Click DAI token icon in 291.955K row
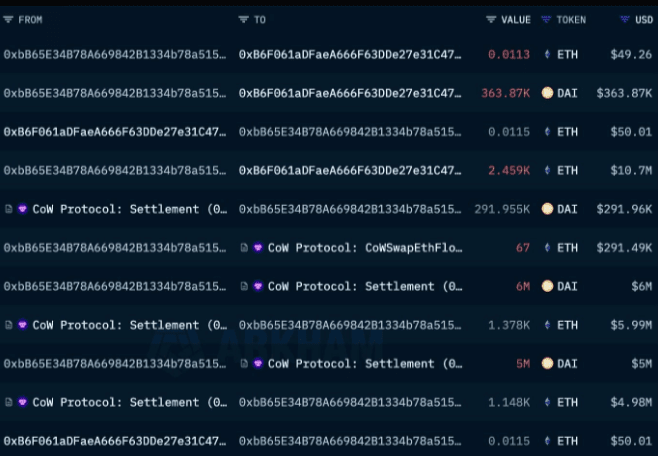This screenshot has height=456, width=658. click(x=547, y=209)
